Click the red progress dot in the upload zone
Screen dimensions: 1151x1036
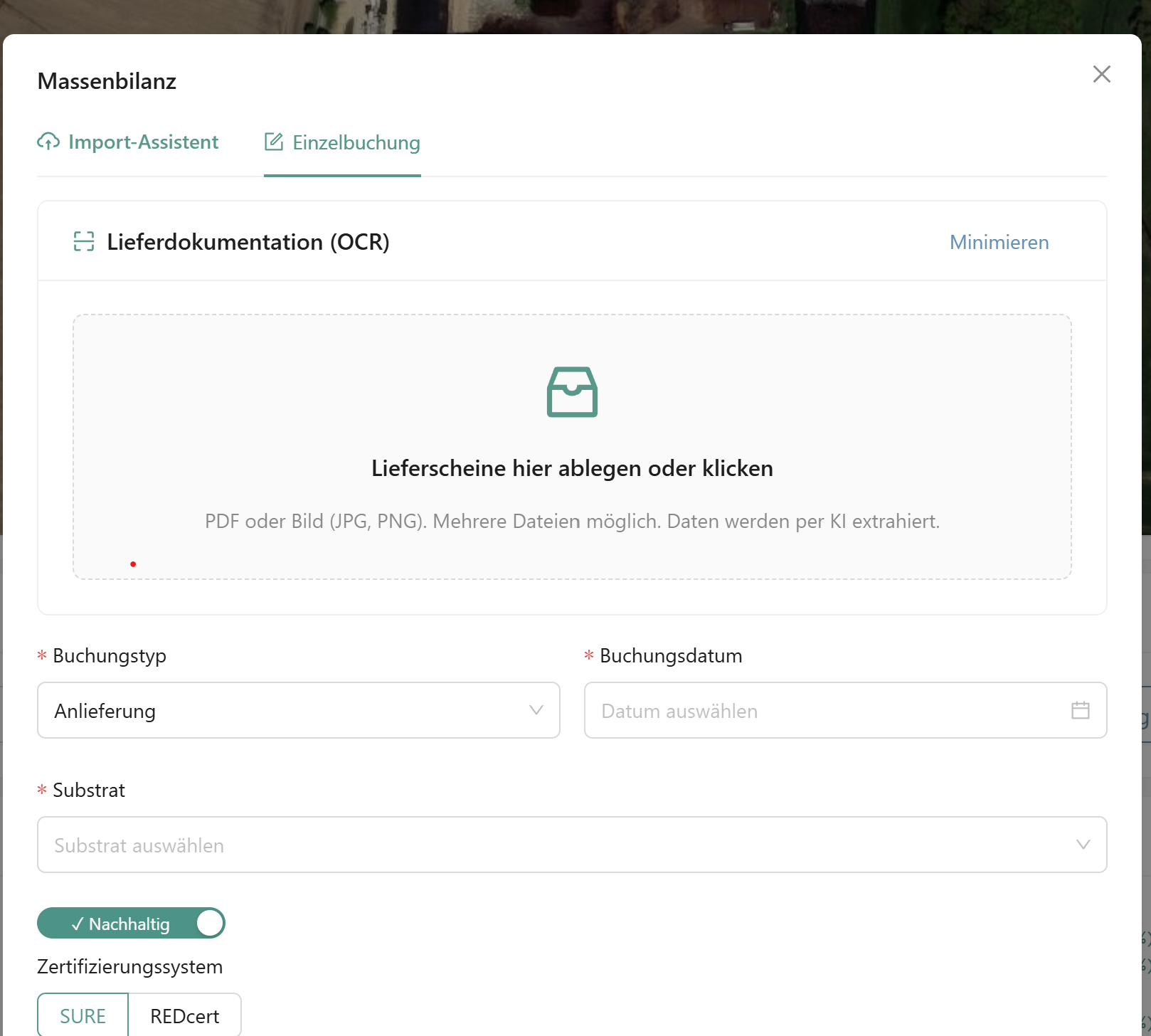(x=133, y=564)
